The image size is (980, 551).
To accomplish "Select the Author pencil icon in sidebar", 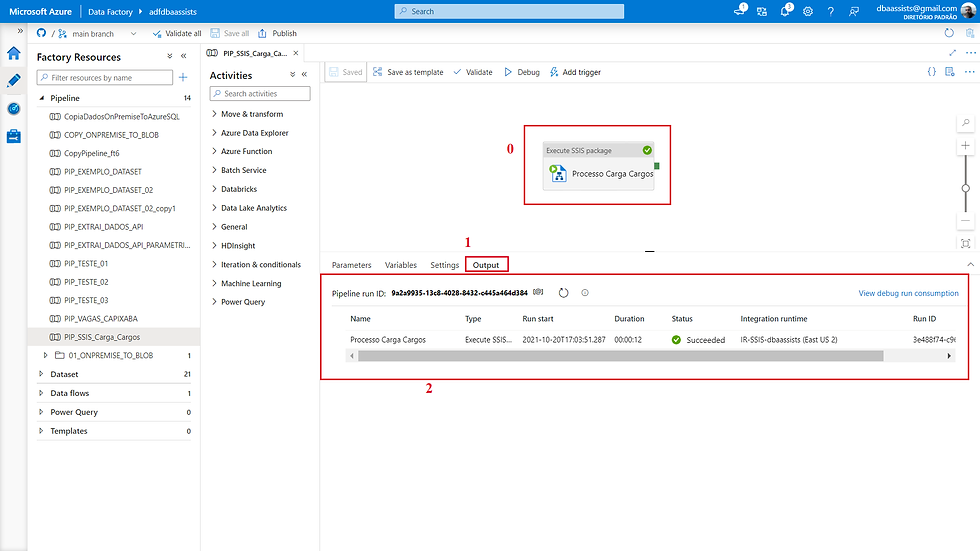I will (x=14, y=81).
